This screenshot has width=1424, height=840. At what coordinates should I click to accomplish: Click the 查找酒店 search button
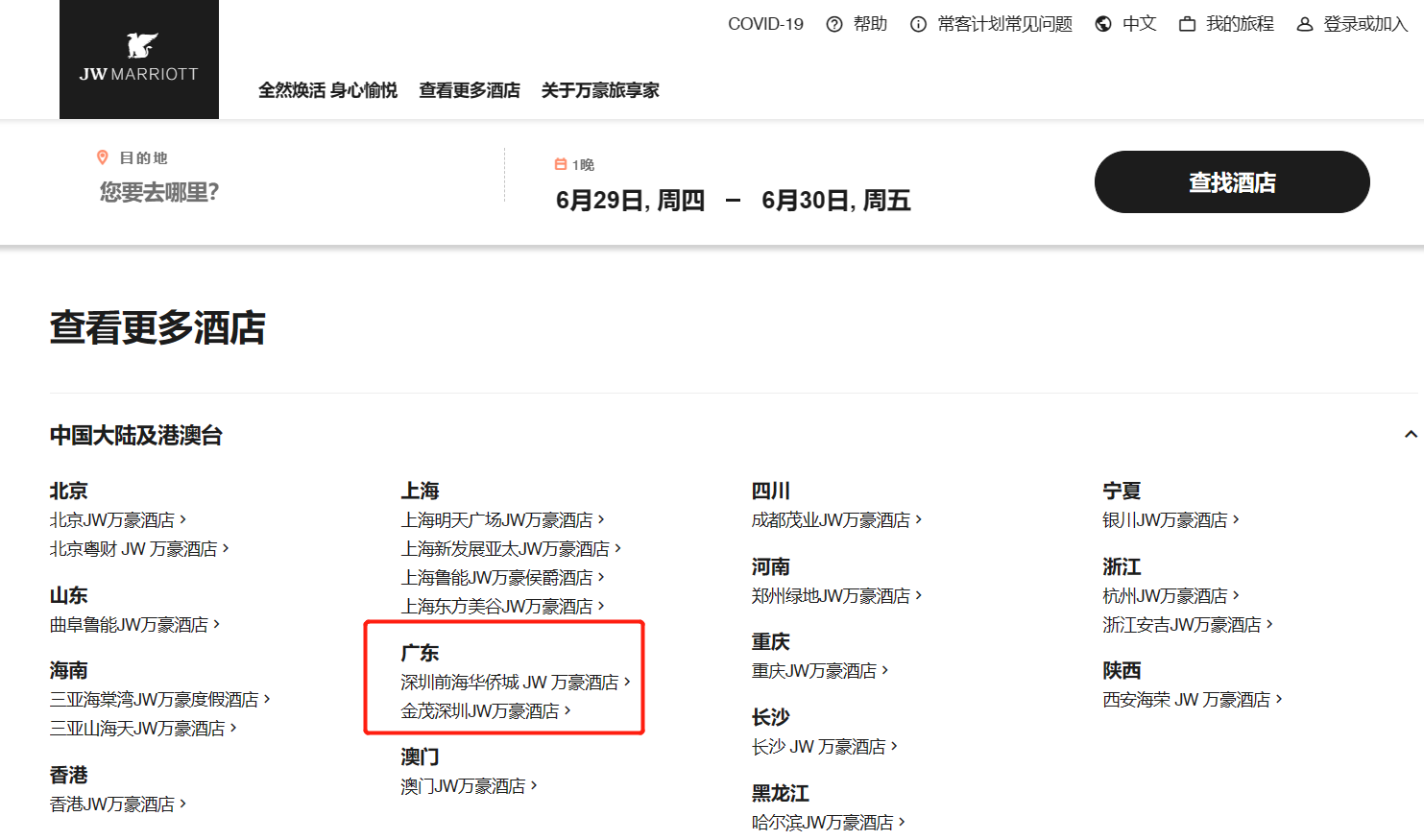[x=1232, y=182]
